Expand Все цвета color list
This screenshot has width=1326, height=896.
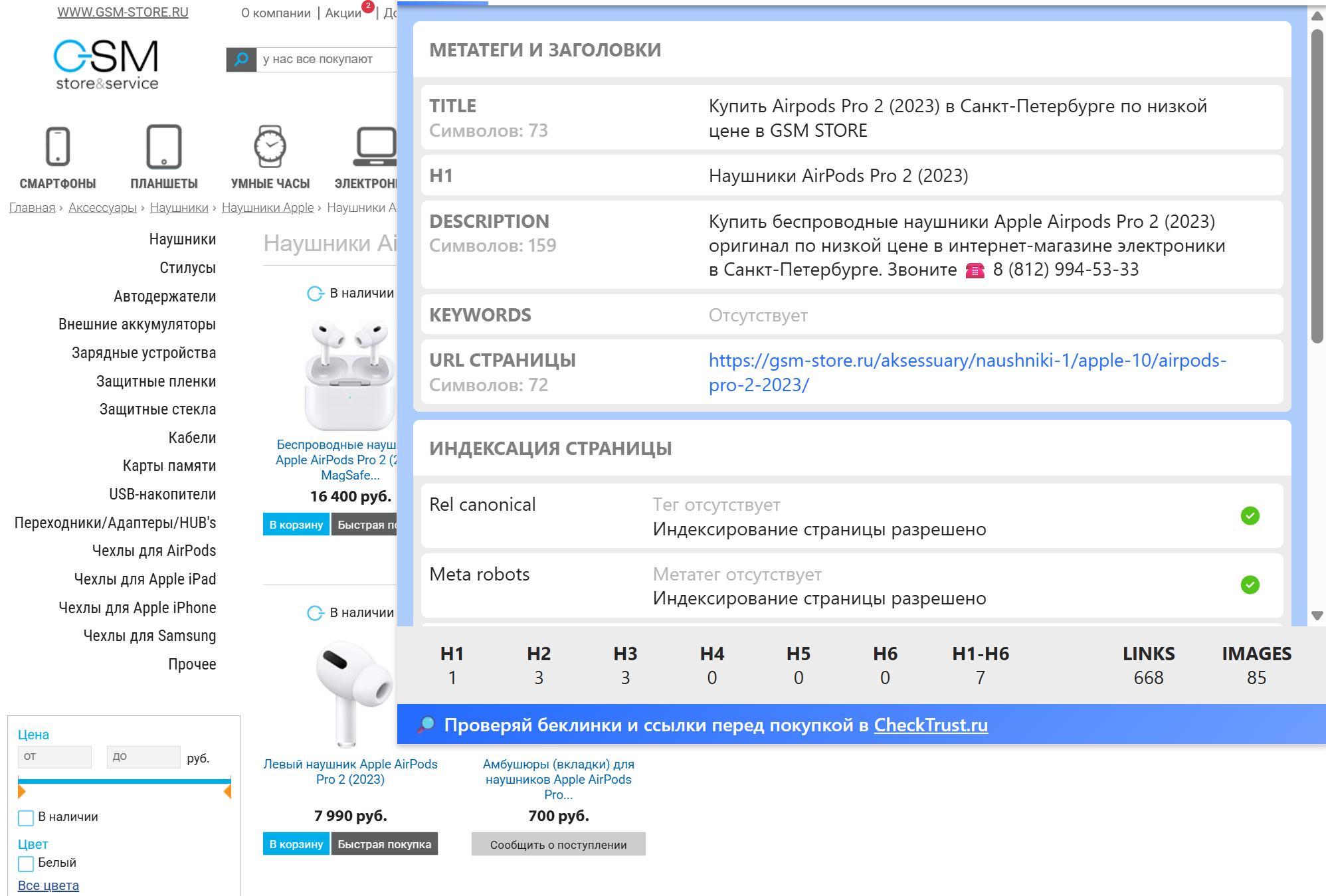[48, 885]
